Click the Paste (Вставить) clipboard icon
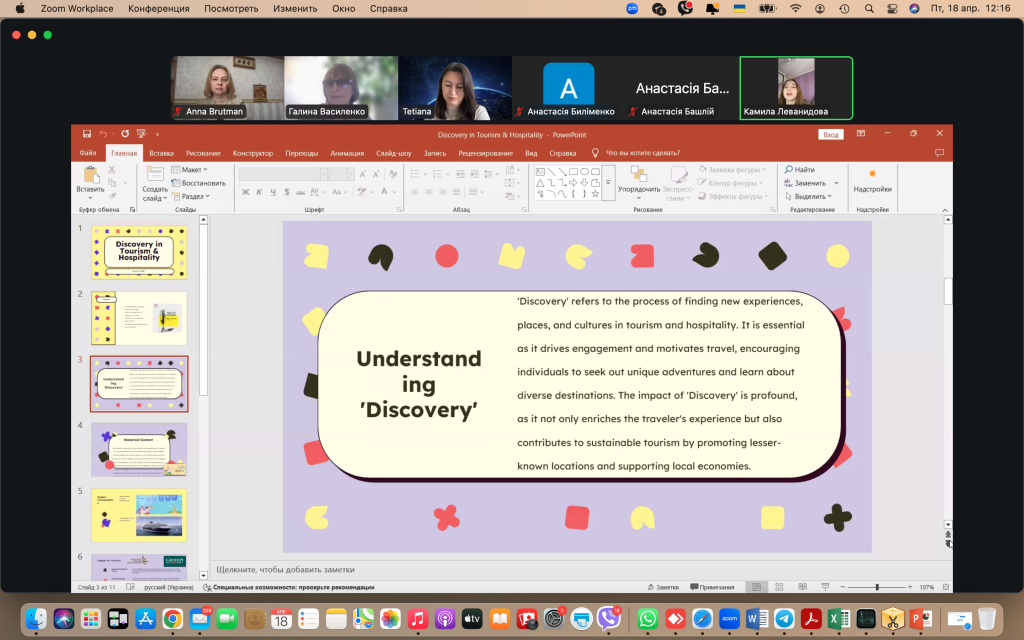This screenshot has width=1024, height=640. [90, 174]
